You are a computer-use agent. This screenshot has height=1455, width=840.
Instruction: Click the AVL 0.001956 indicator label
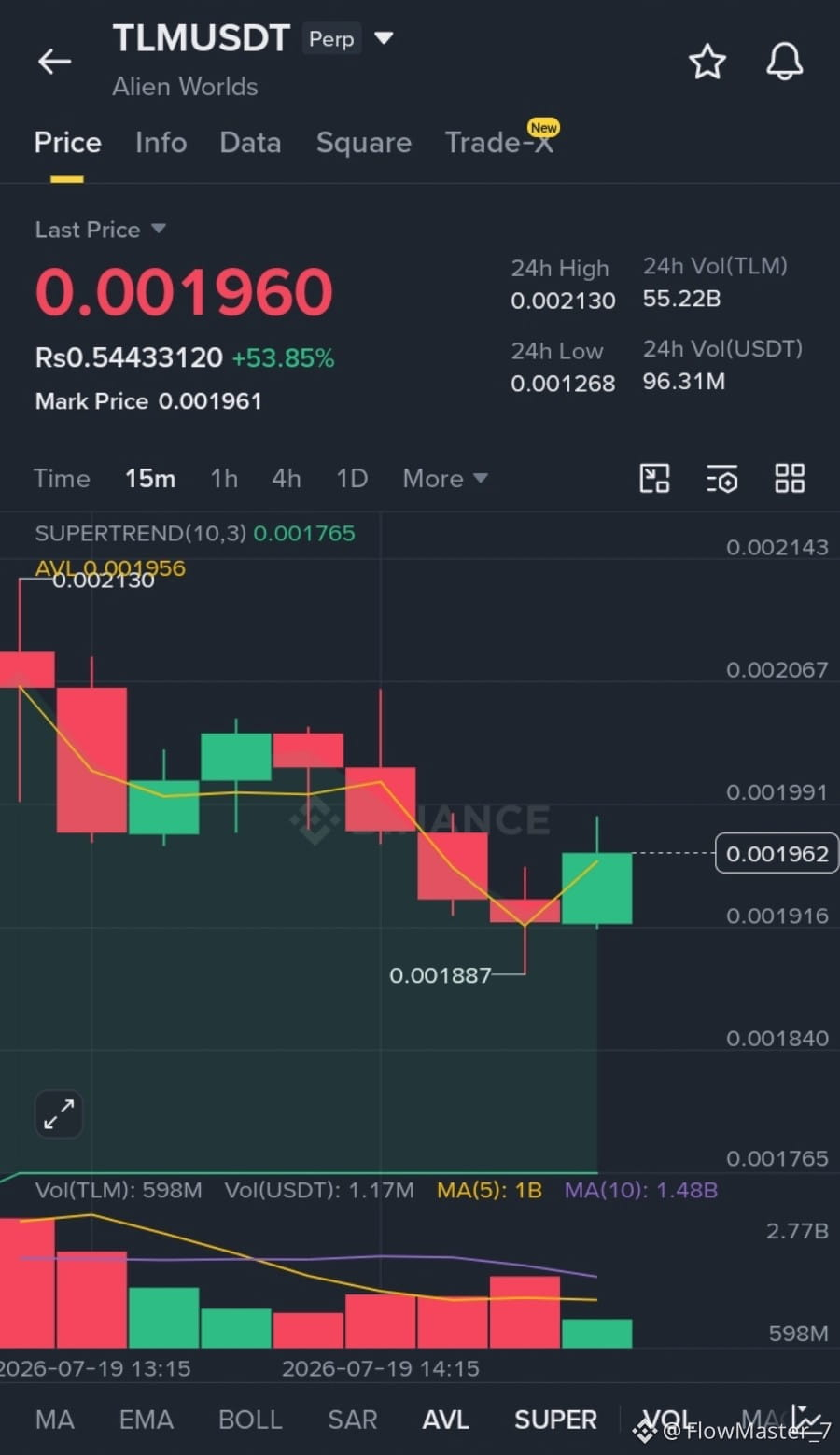click(110, 567)
